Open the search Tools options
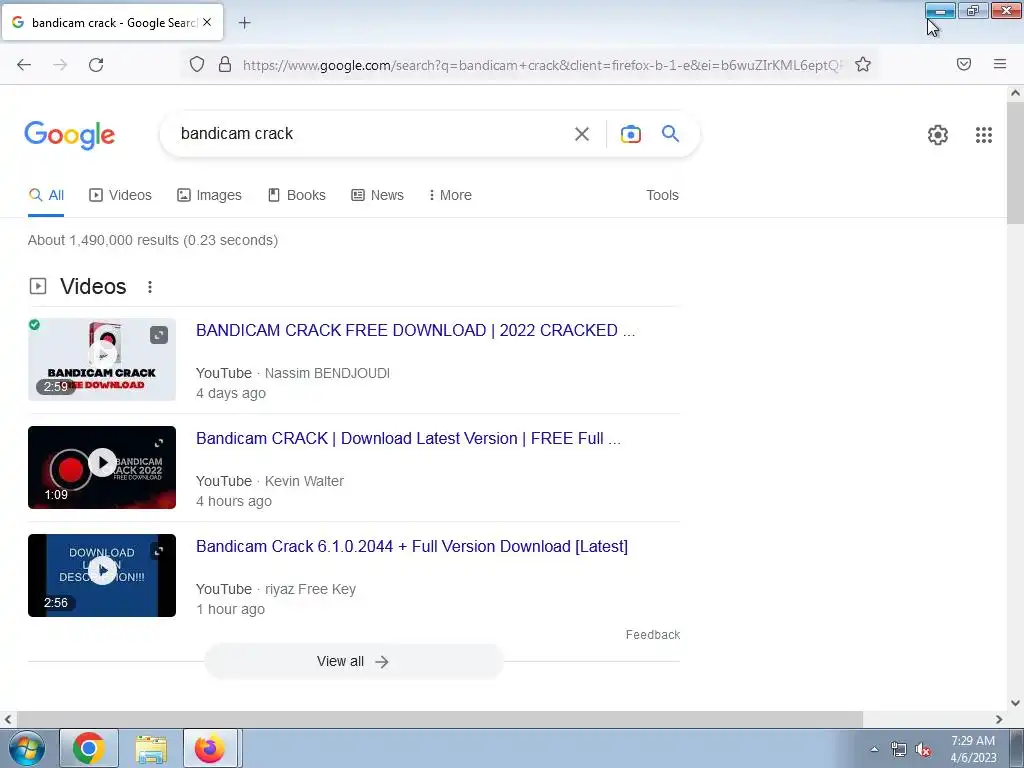The height and width of the screenshot is (768, 1024). click(x=662, y=195)
